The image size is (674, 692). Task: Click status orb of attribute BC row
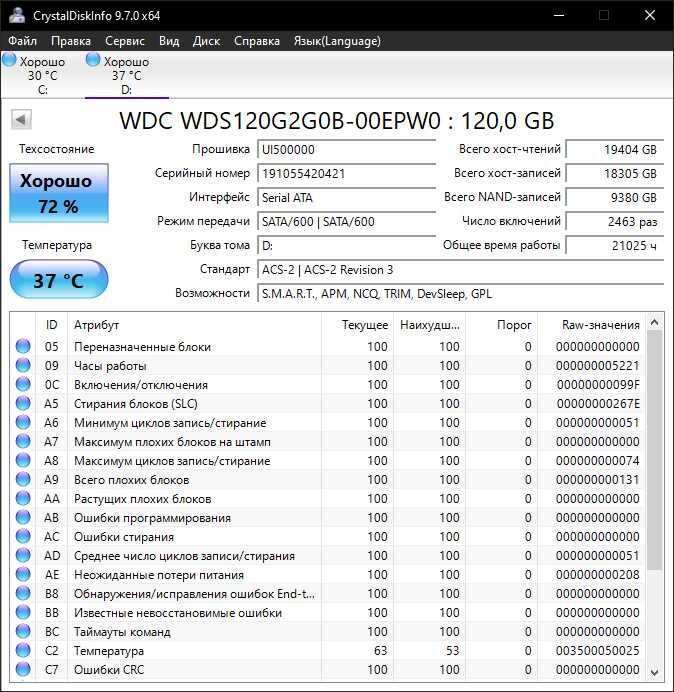[x=23, y=631]
